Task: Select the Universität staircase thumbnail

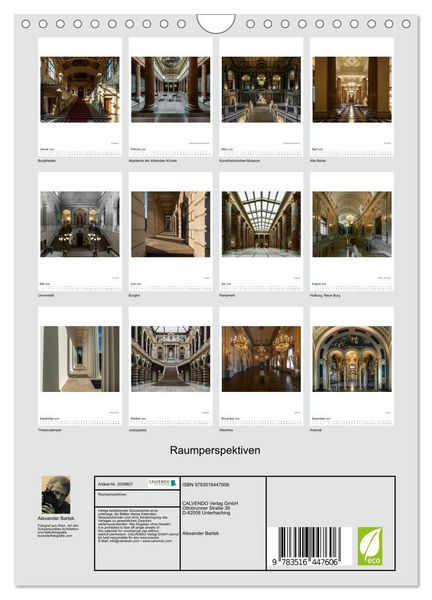Action: click(x=80, y=224)
